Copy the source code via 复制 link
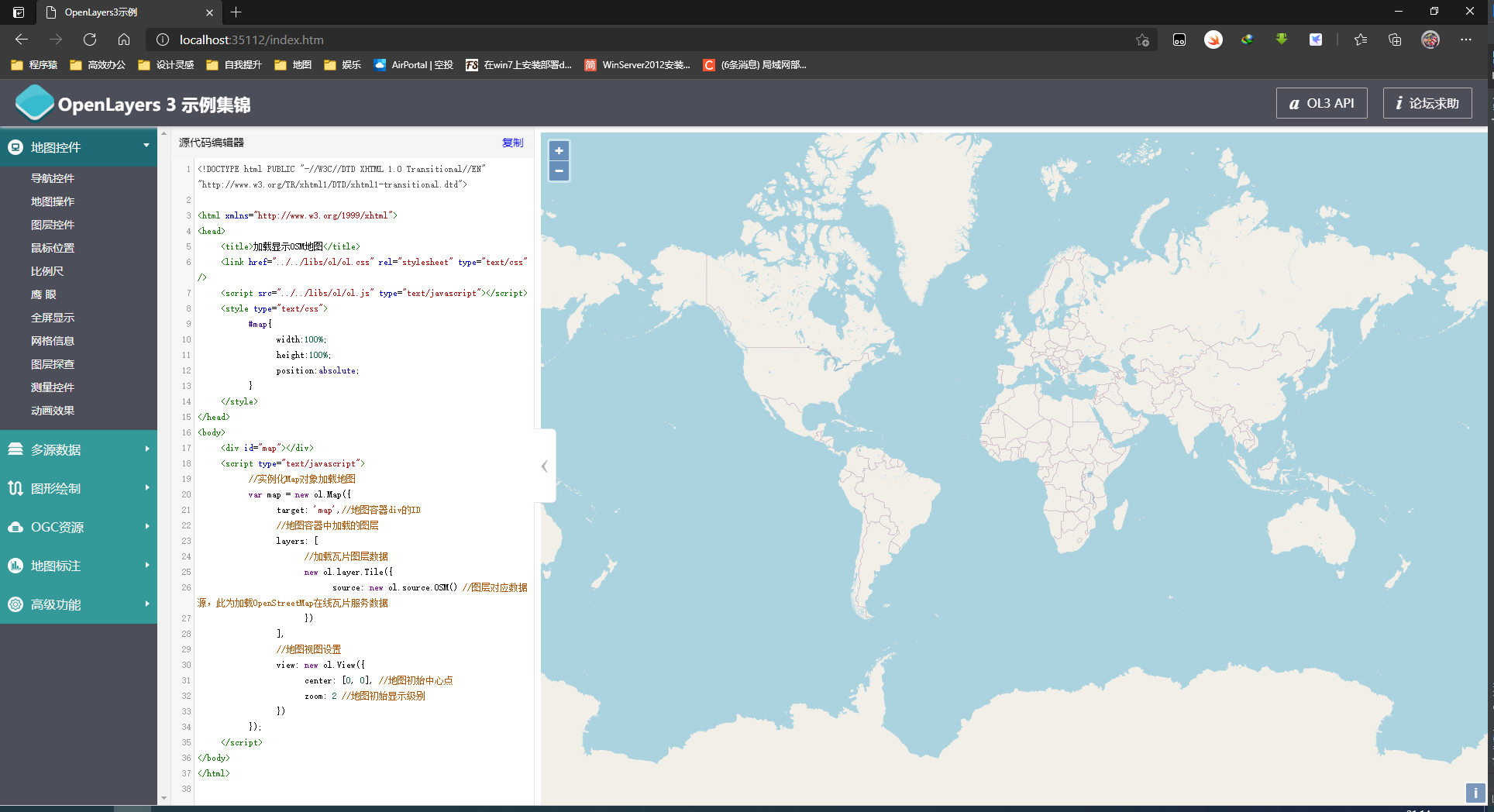This screenshot has height=812, width=1494. (x=512, y=143)
